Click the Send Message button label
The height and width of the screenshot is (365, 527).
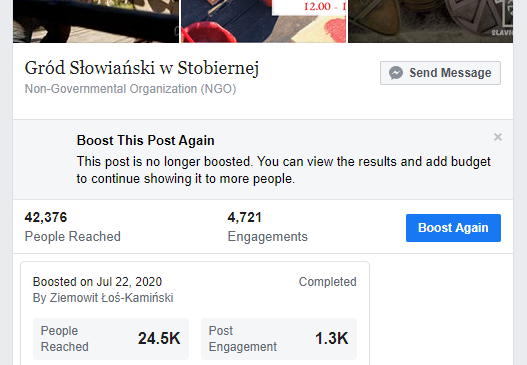(450, 73)
